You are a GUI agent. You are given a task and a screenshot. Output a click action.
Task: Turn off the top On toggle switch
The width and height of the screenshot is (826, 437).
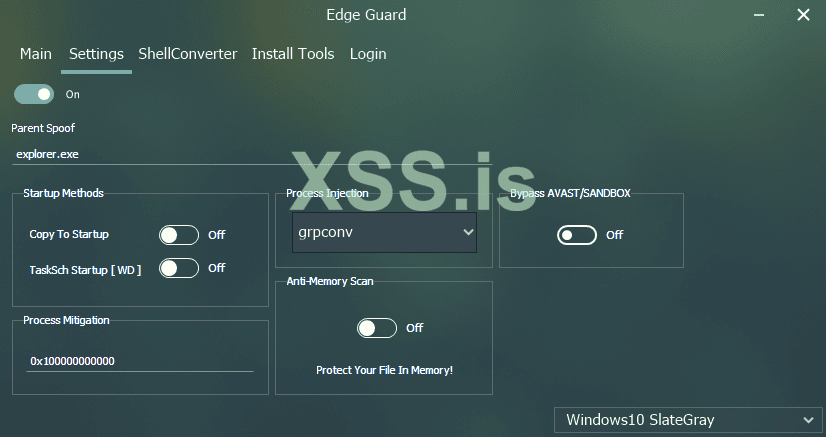(34, 94)
